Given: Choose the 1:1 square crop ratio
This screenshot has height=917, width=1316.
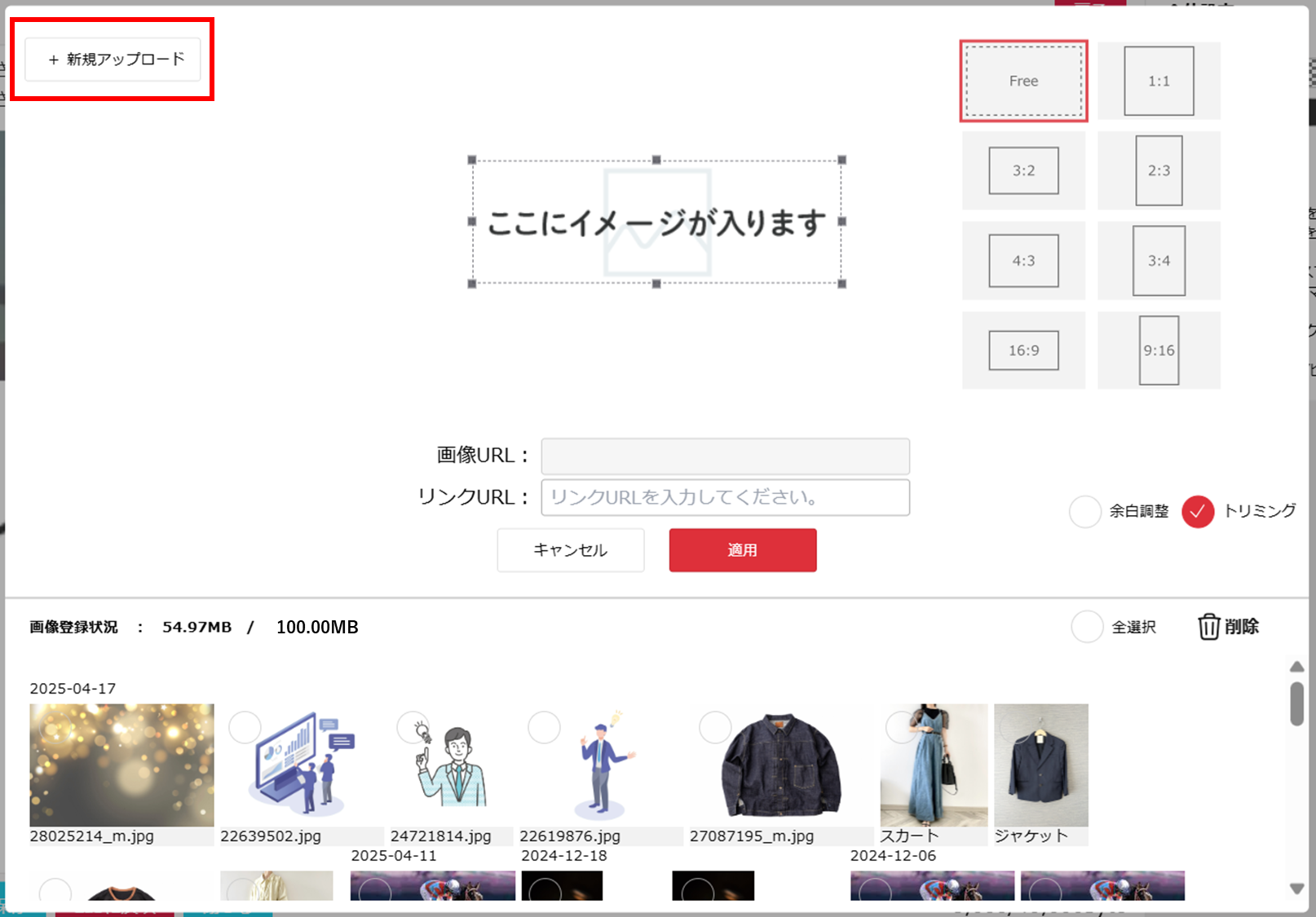Looking at the screenshot, I should click(1159, 81).
